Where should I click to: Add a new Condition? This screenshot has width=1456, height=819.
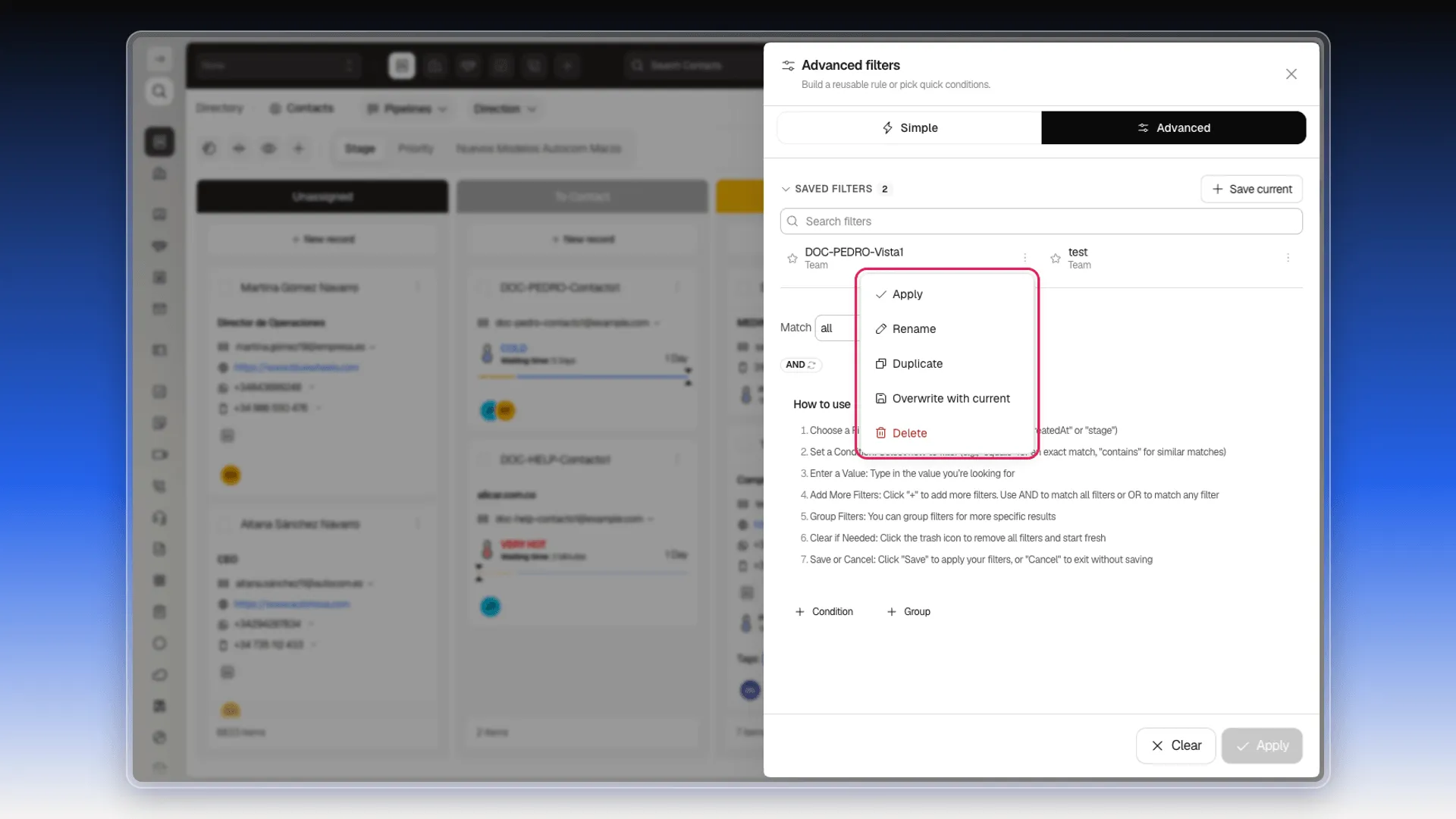coord(824,612)
